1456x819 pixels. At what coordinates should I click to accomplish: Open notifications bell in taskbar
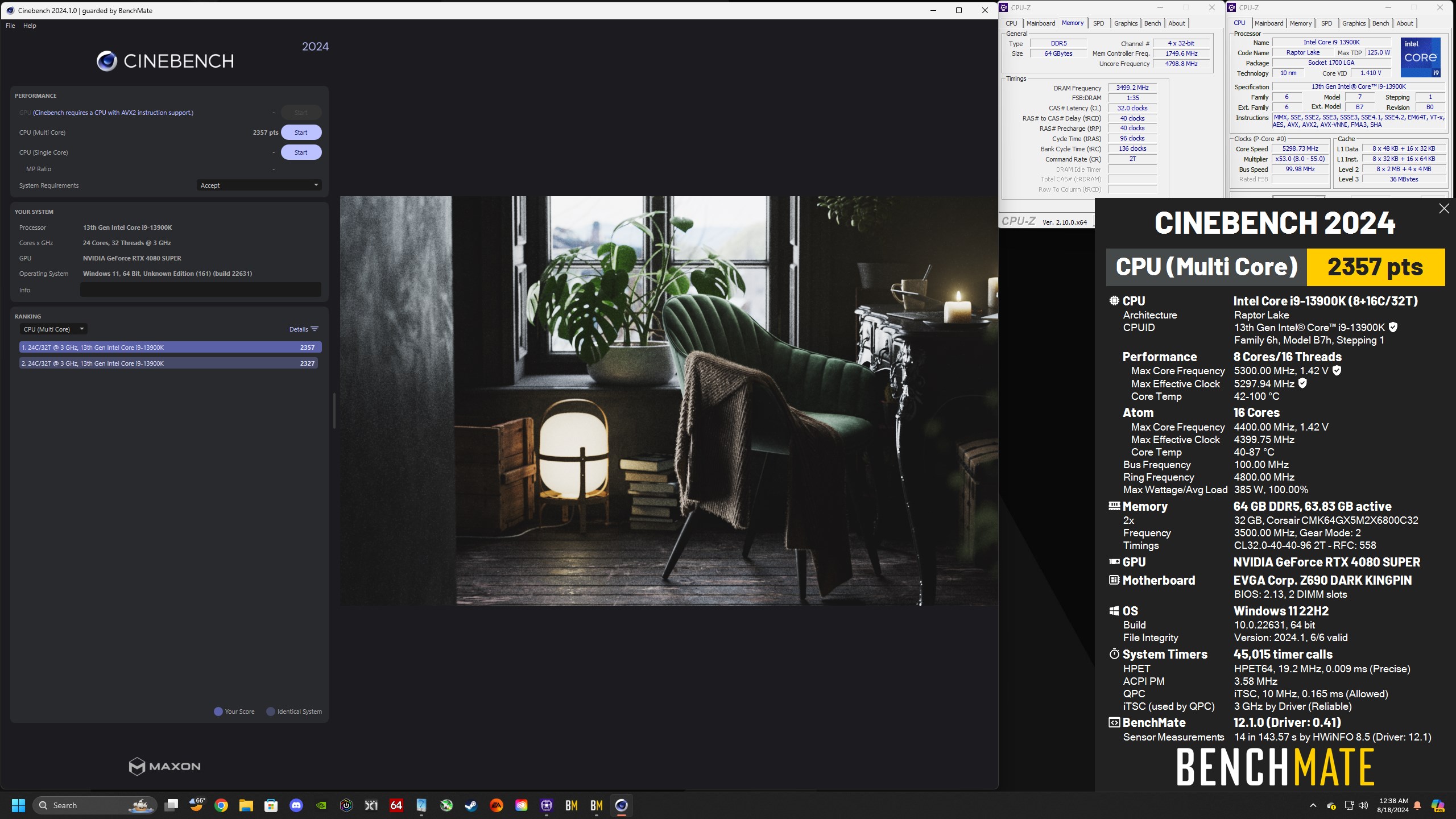pyautogui.click(x=1417, y=805)
